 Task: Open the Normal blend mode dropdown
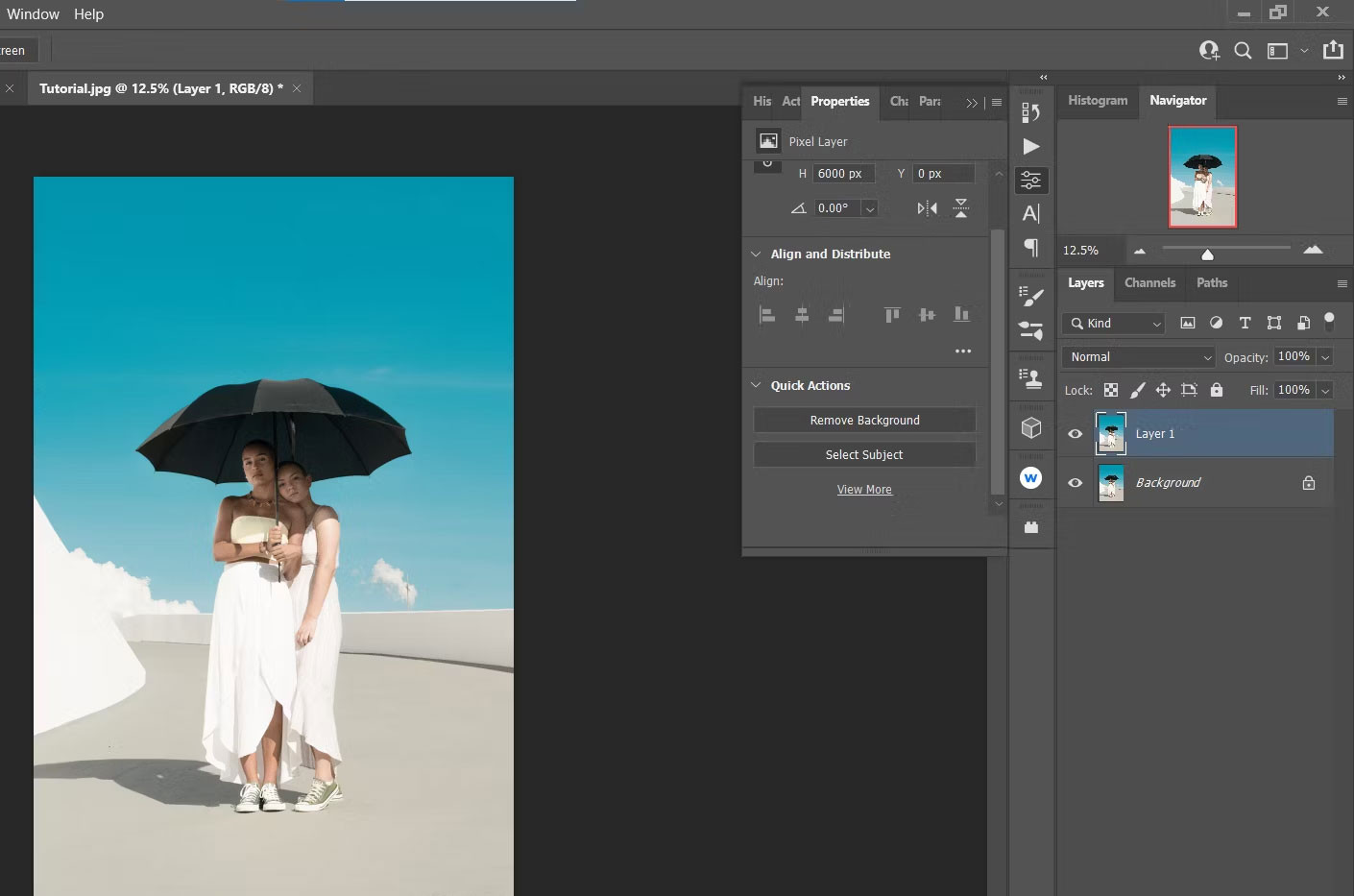[x=1139, y=357]
